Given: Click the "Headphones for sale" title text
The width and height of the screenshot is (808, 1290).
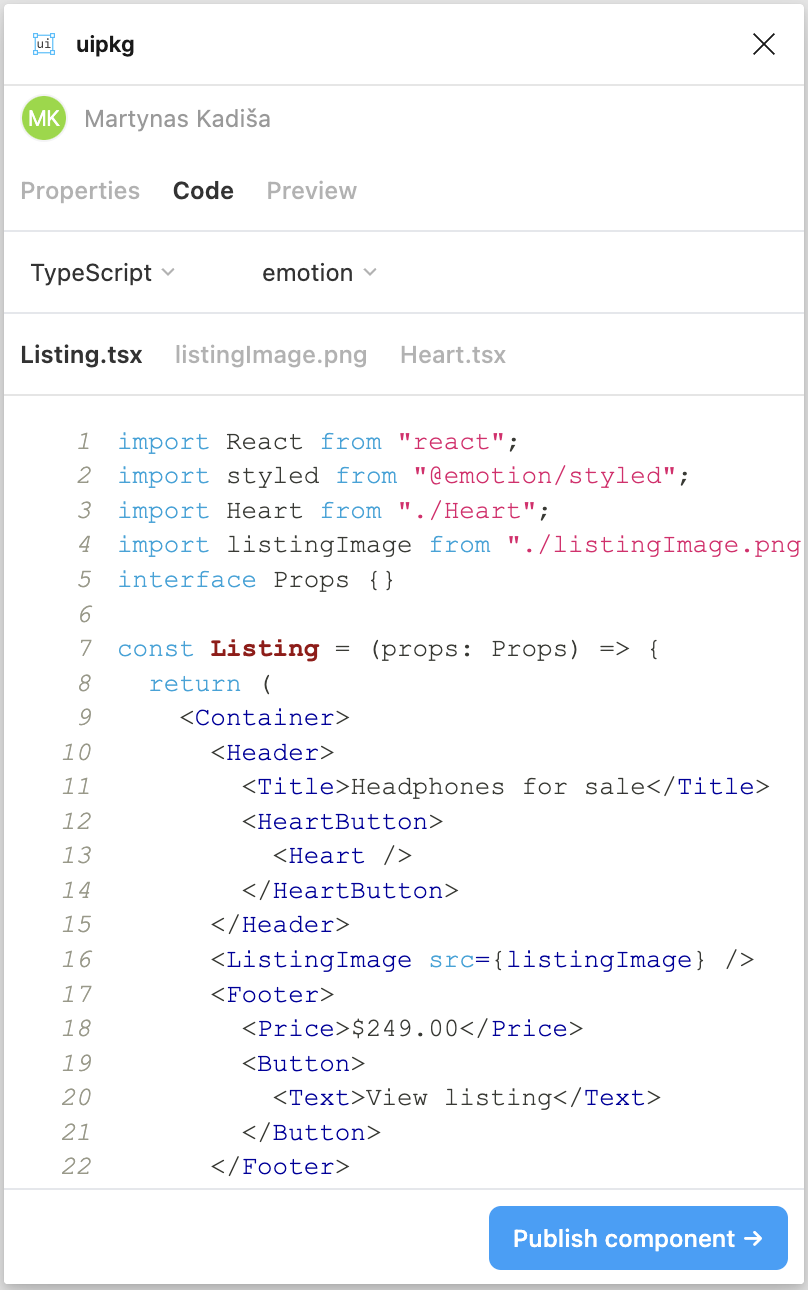Looking at the screenshot, I should [x=498, y=787].
